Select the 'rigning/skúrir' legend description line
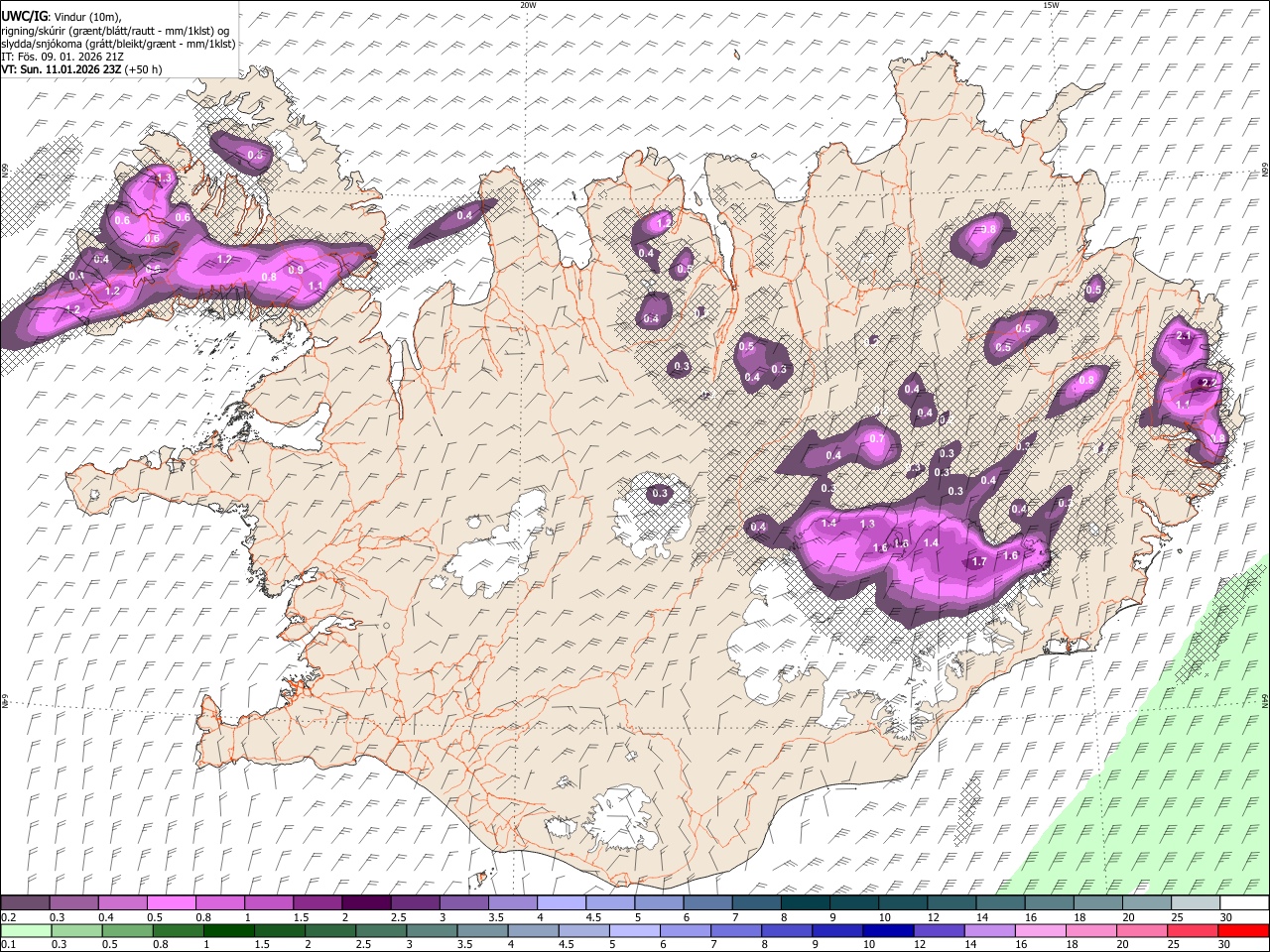 click(x=115, y=31)
